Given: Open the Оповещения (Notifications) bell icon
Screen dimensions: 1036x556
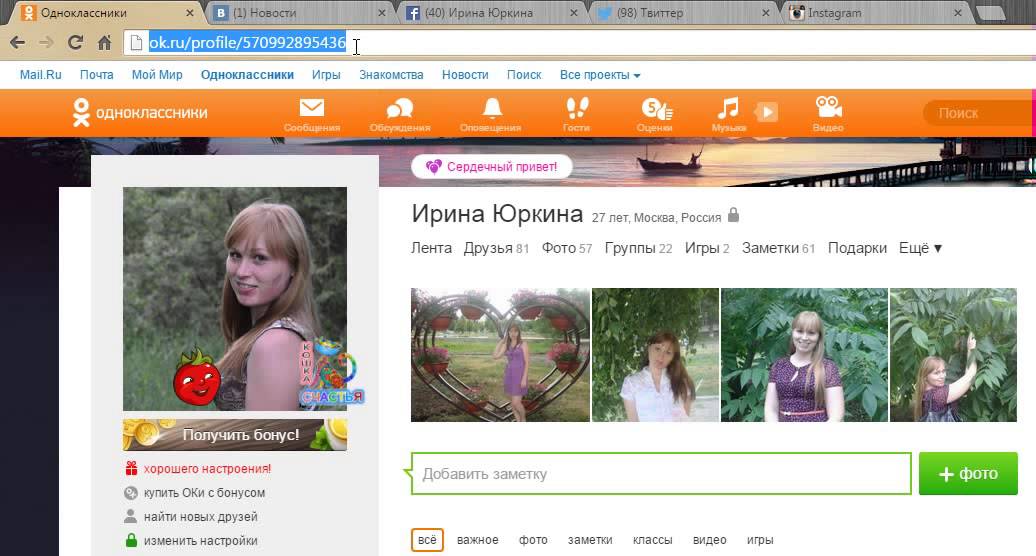Looking at the screenshot, I should [x=492, y=108].
